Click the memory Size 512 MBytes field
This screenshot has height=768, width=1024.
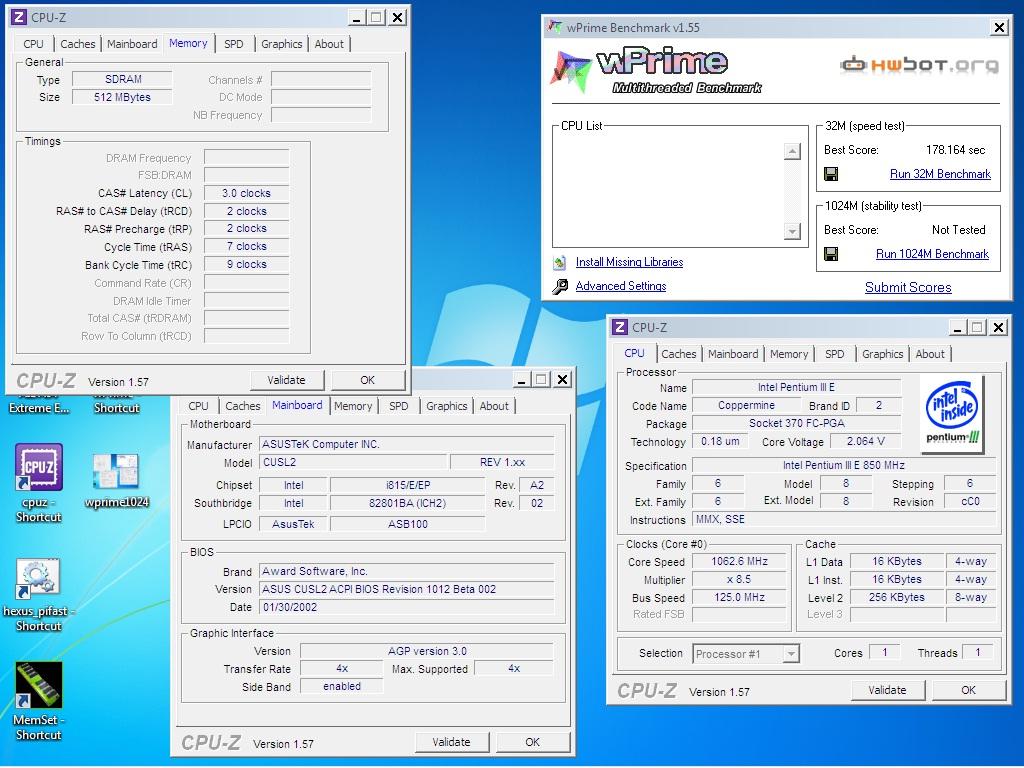click(122, 97)
